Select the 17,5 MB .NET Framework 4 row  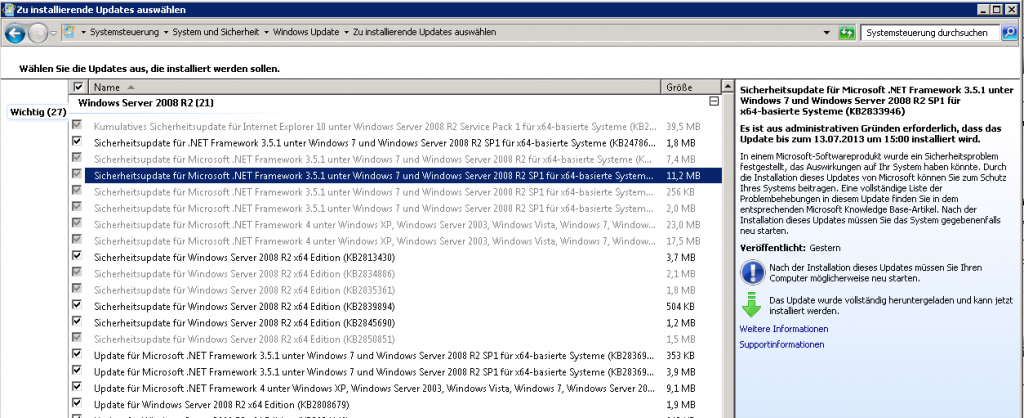(x=394, y=241)
